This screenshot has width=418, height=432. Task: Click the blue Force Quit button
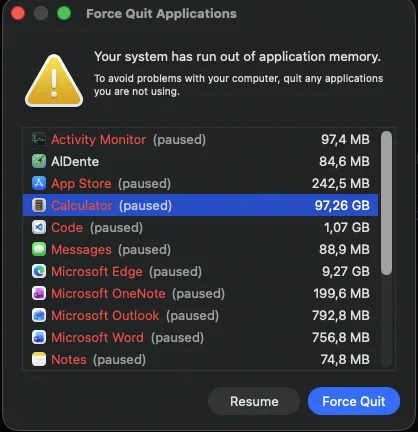point(354,401)
